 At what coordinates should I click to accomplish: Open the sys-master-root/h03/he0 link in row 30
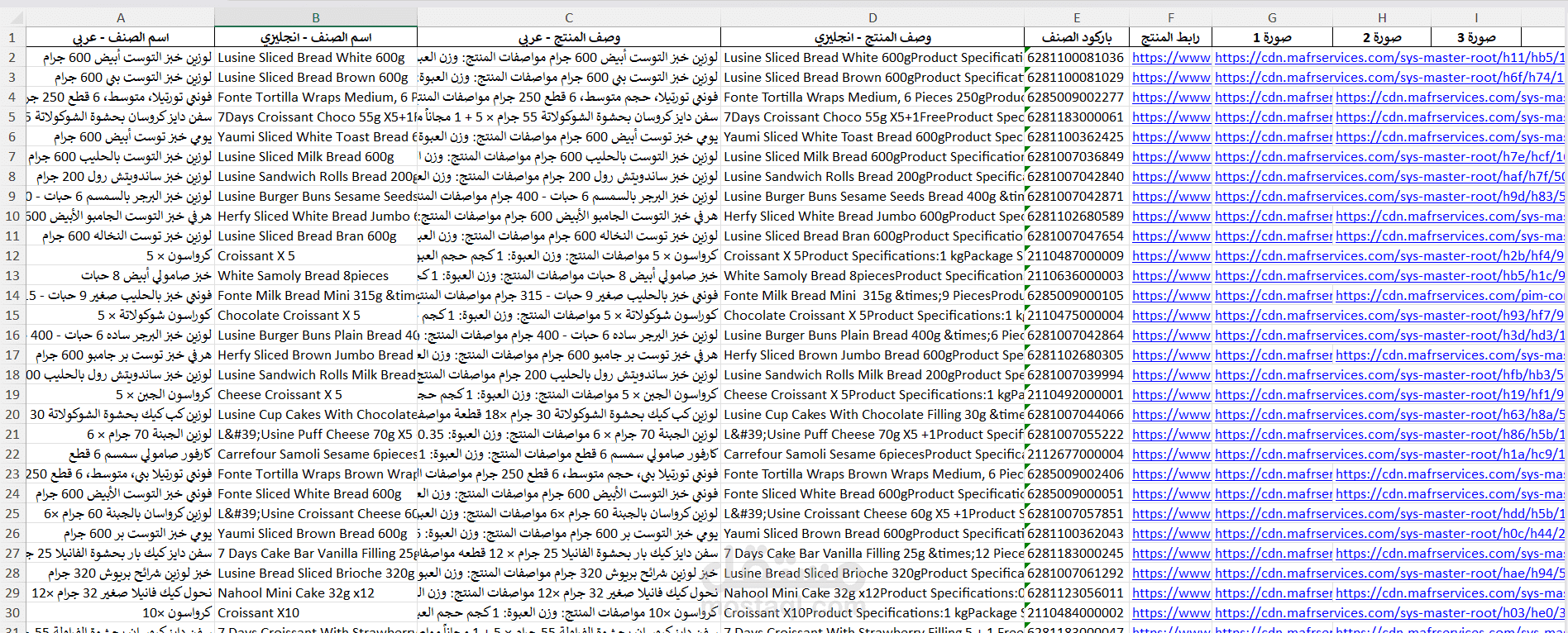click(x=1389, y=612)
